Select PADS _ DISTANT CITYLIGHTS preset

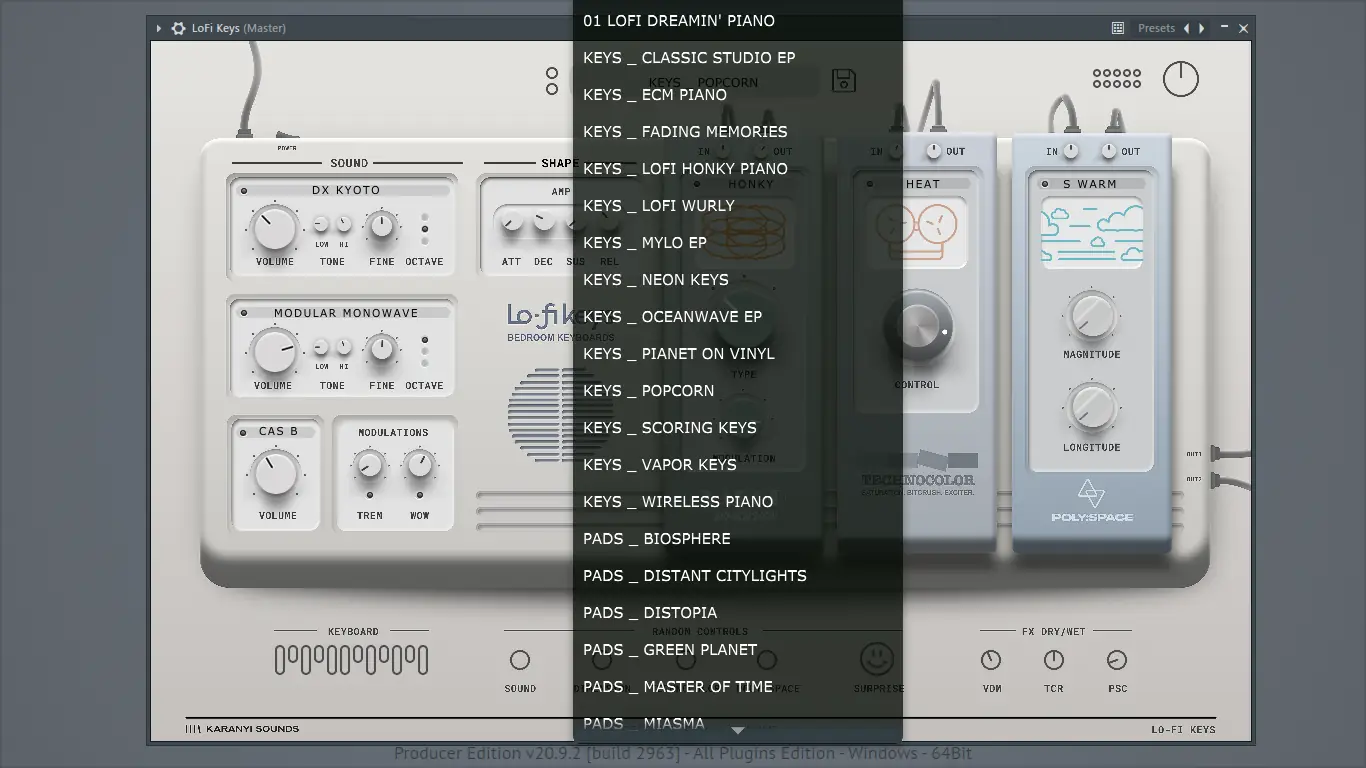click(x=738, y=575)
